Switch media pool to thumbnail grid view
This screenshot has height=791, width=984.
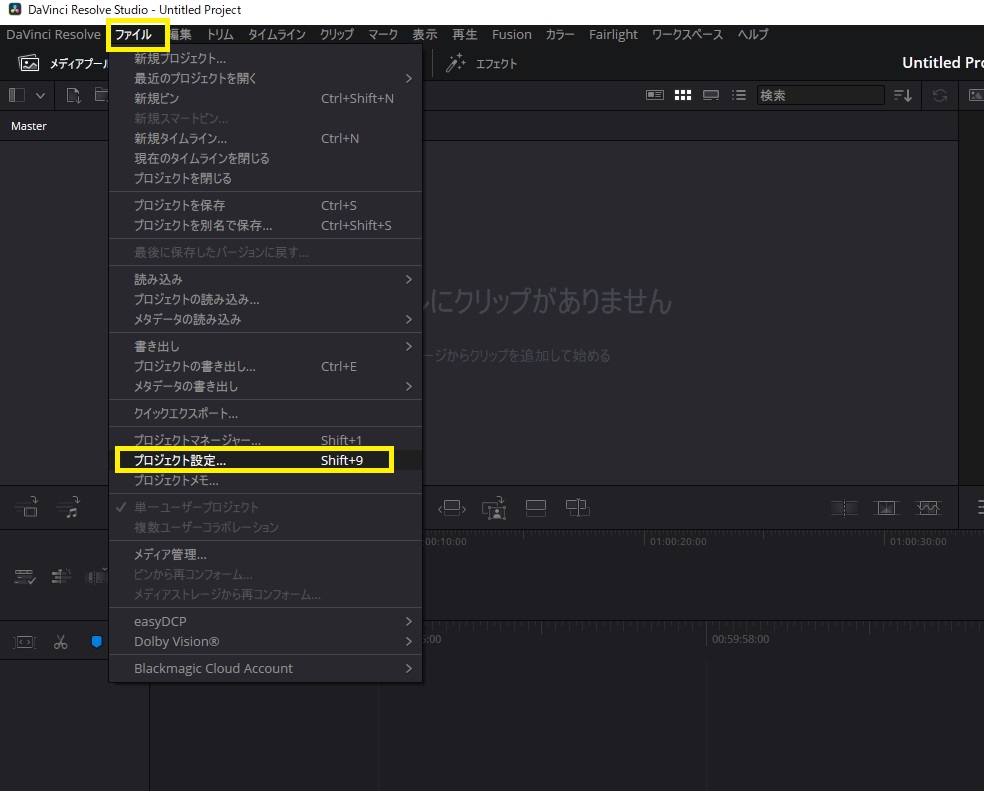point(683,95)
